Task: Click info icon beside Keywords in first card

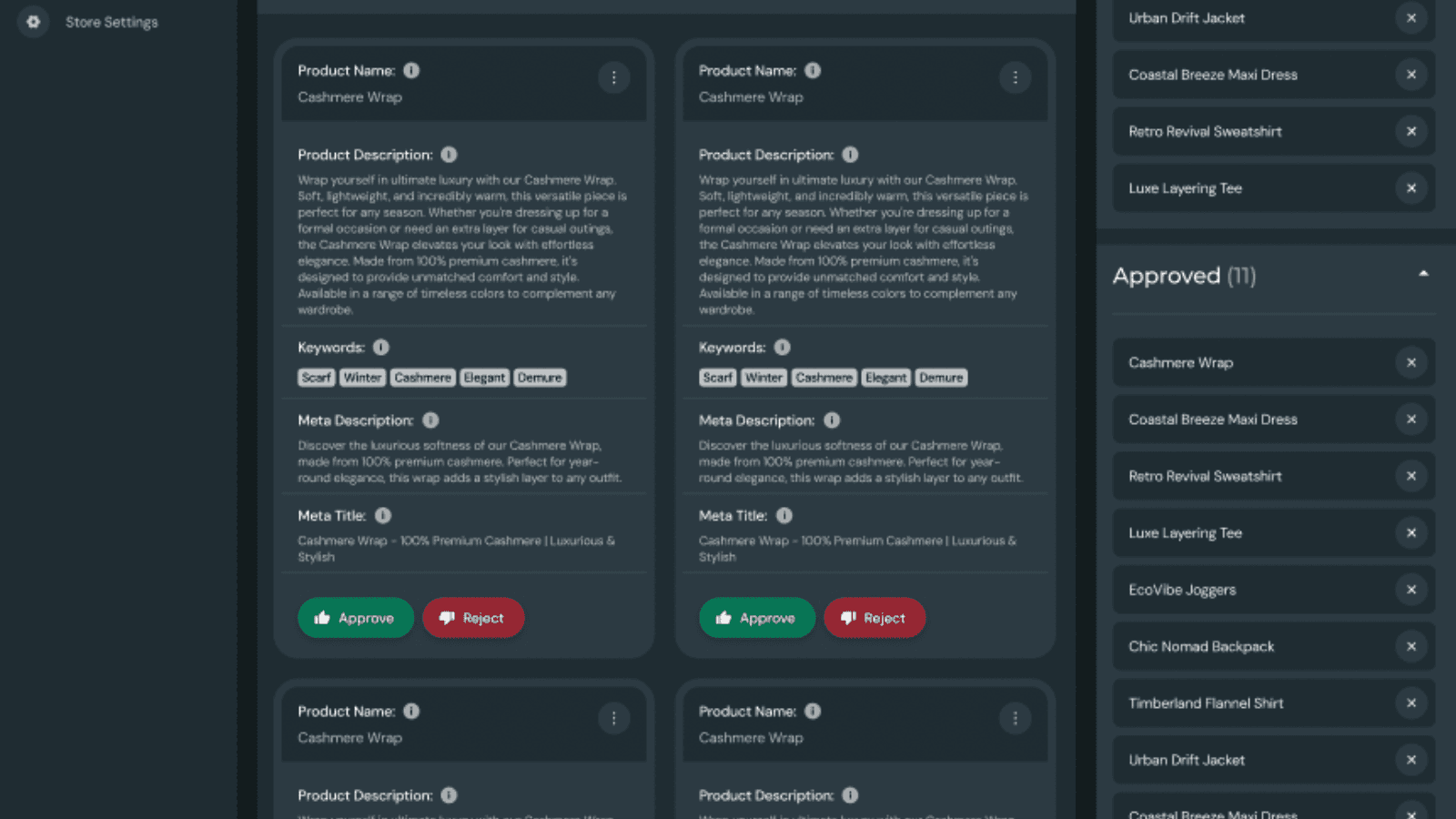Action: click(x=381, y=348)
